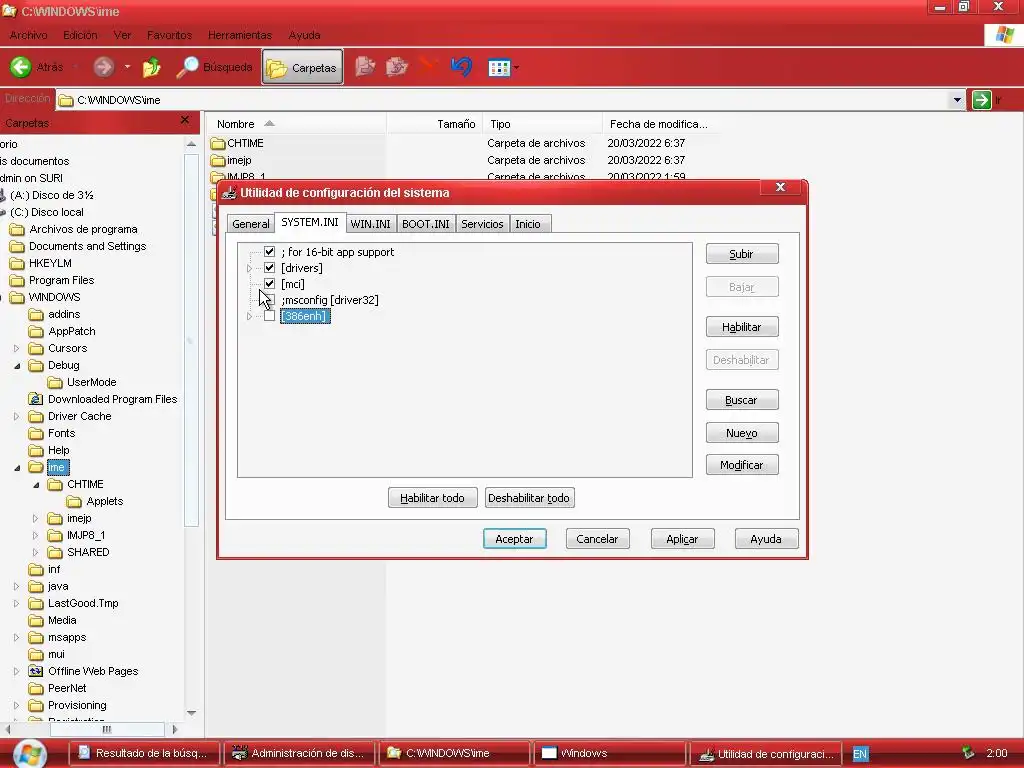Screen dimensions: 1024x768
Task: Open the Herramientas menu
Action: (240, 35)
